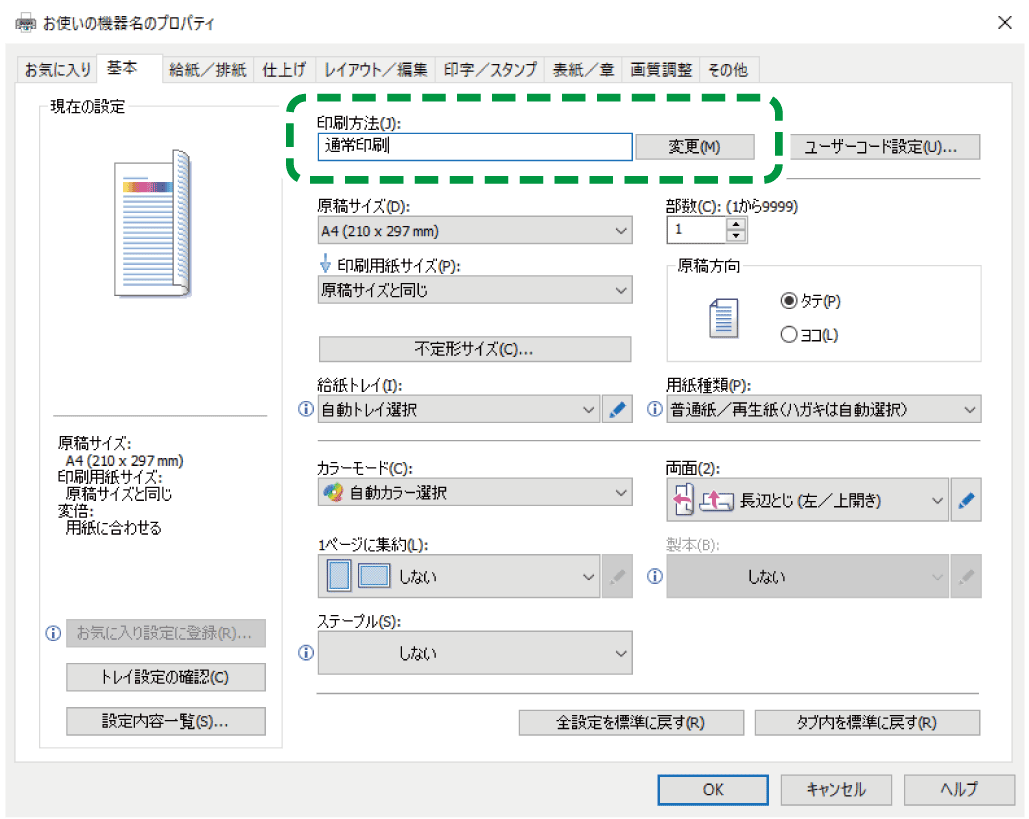Image resolution: width=1029 pixels, height=819 pixels.
Task: Select the ヨコ orientation radio button
Action: click(788, 335)
